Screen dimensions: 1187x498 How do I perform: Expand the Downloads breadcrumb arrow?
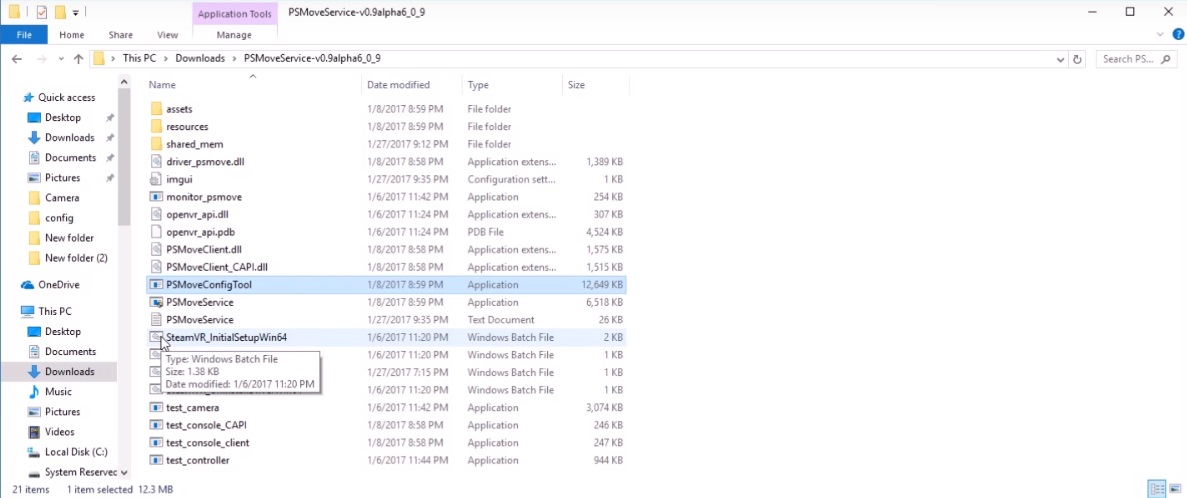(x=235, y=58)
